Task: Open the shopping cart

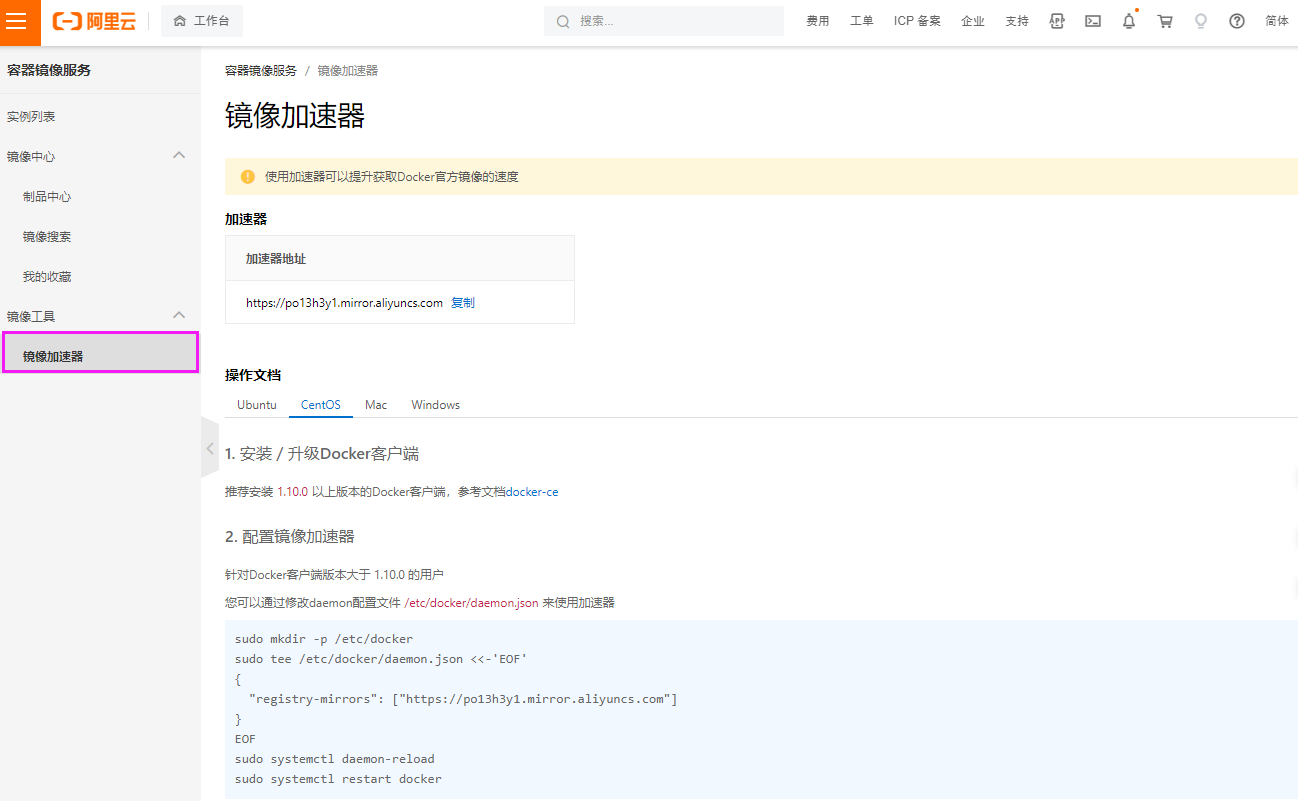Action: click(1165, 21)
